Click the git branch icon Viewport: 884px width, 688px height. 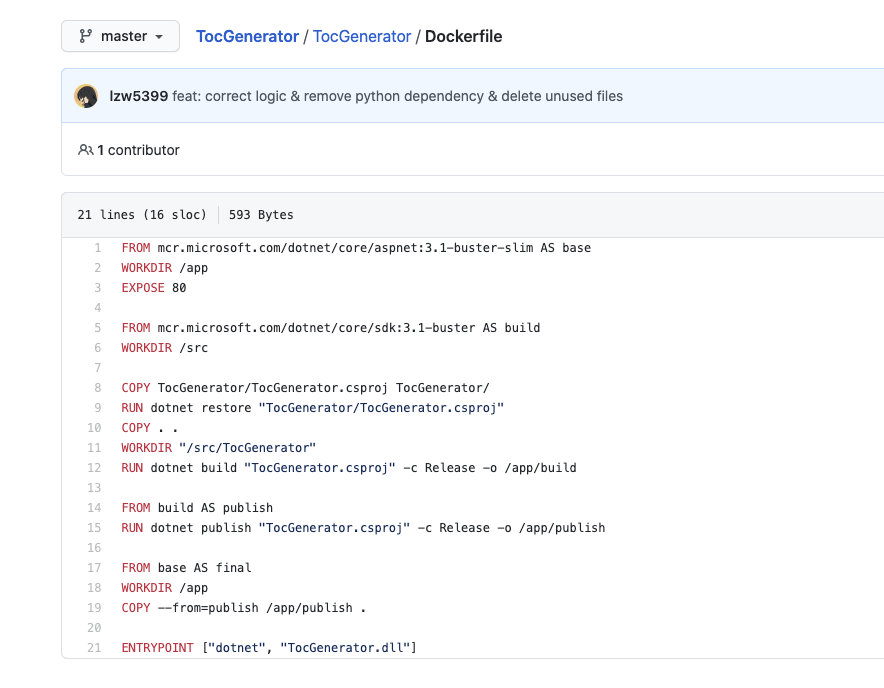tap(86, 36)
